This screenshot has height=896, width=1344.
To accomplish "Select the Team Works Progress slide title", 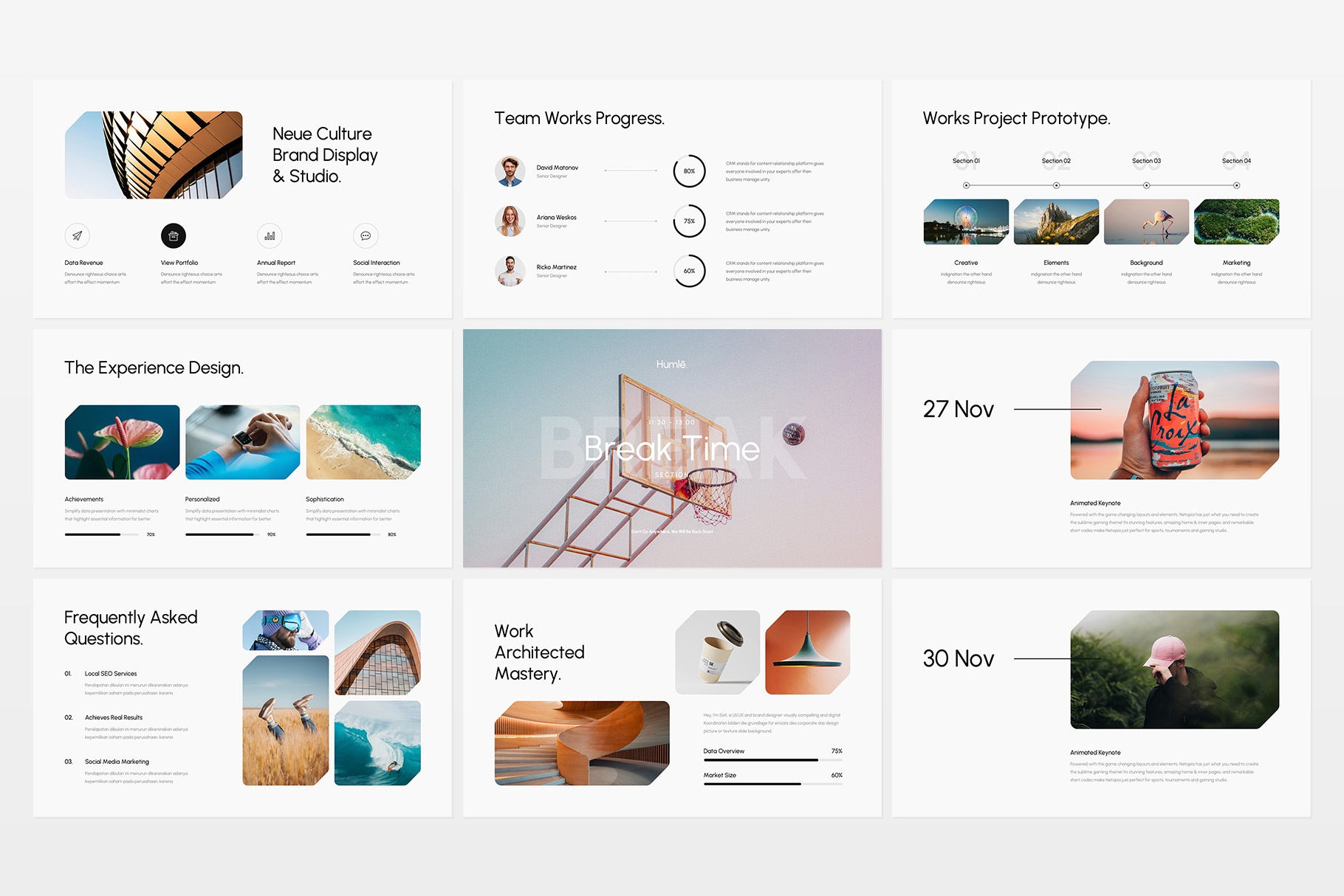I will point(580,118).
